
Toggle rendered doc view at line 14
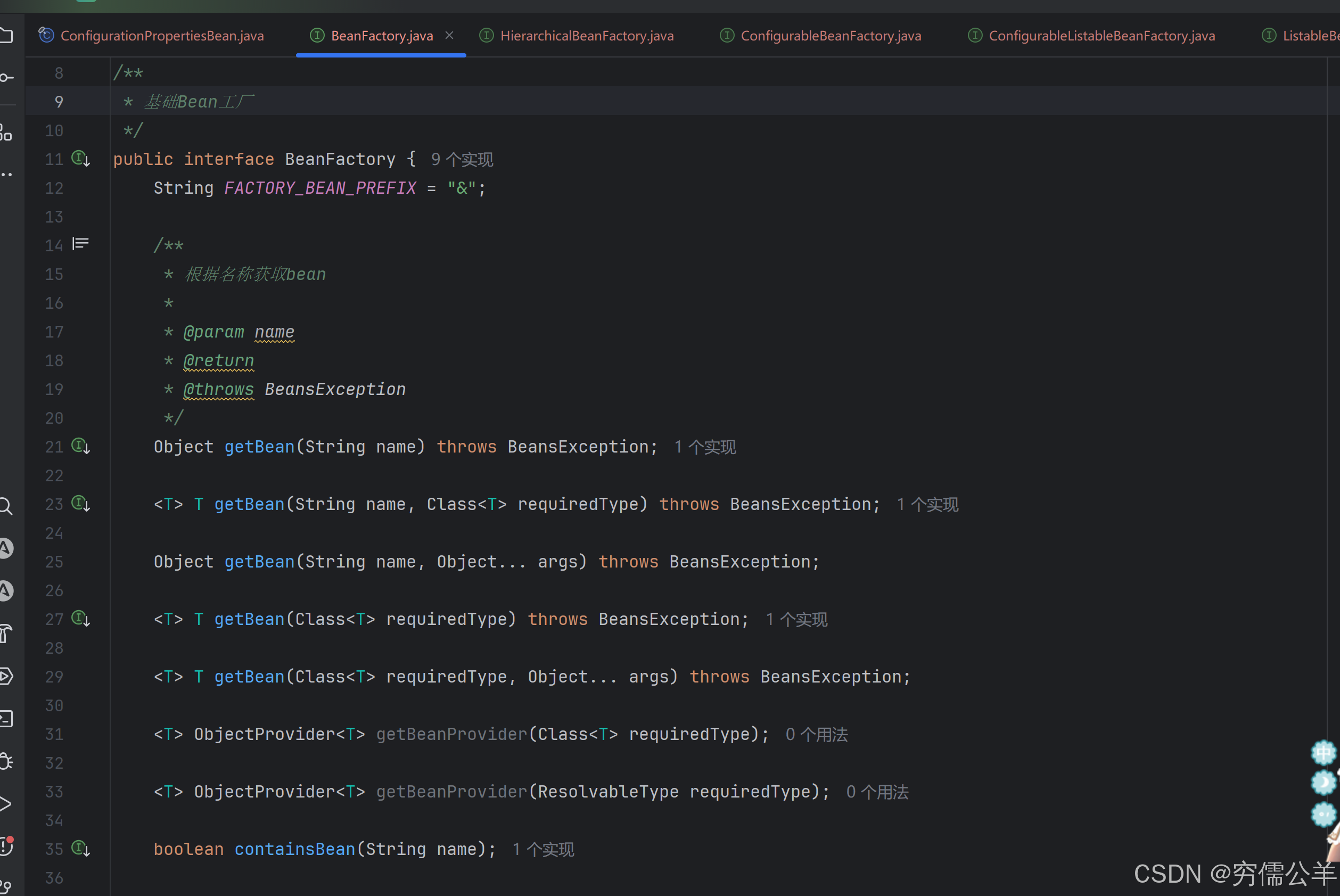80,244
